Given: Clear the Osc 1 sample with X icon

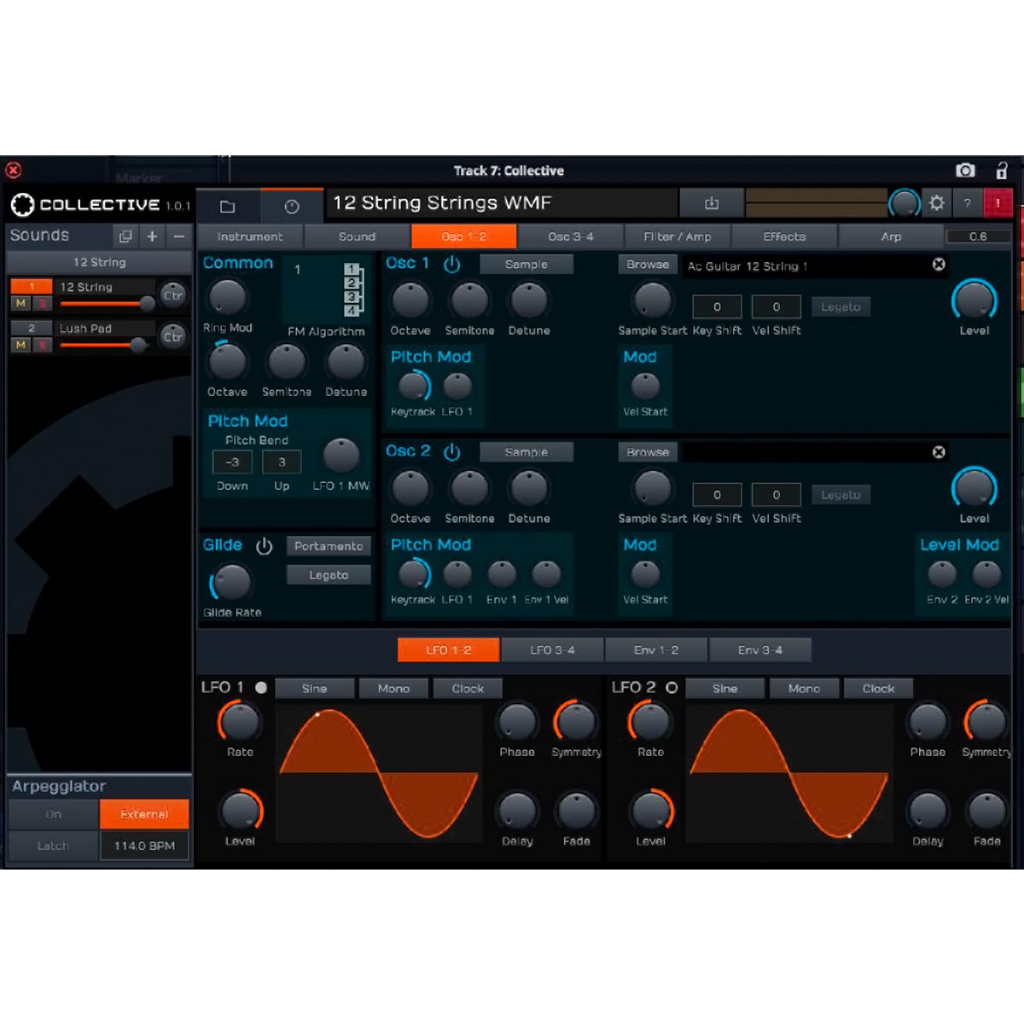Looking at the screenshot, I should 938,264.
